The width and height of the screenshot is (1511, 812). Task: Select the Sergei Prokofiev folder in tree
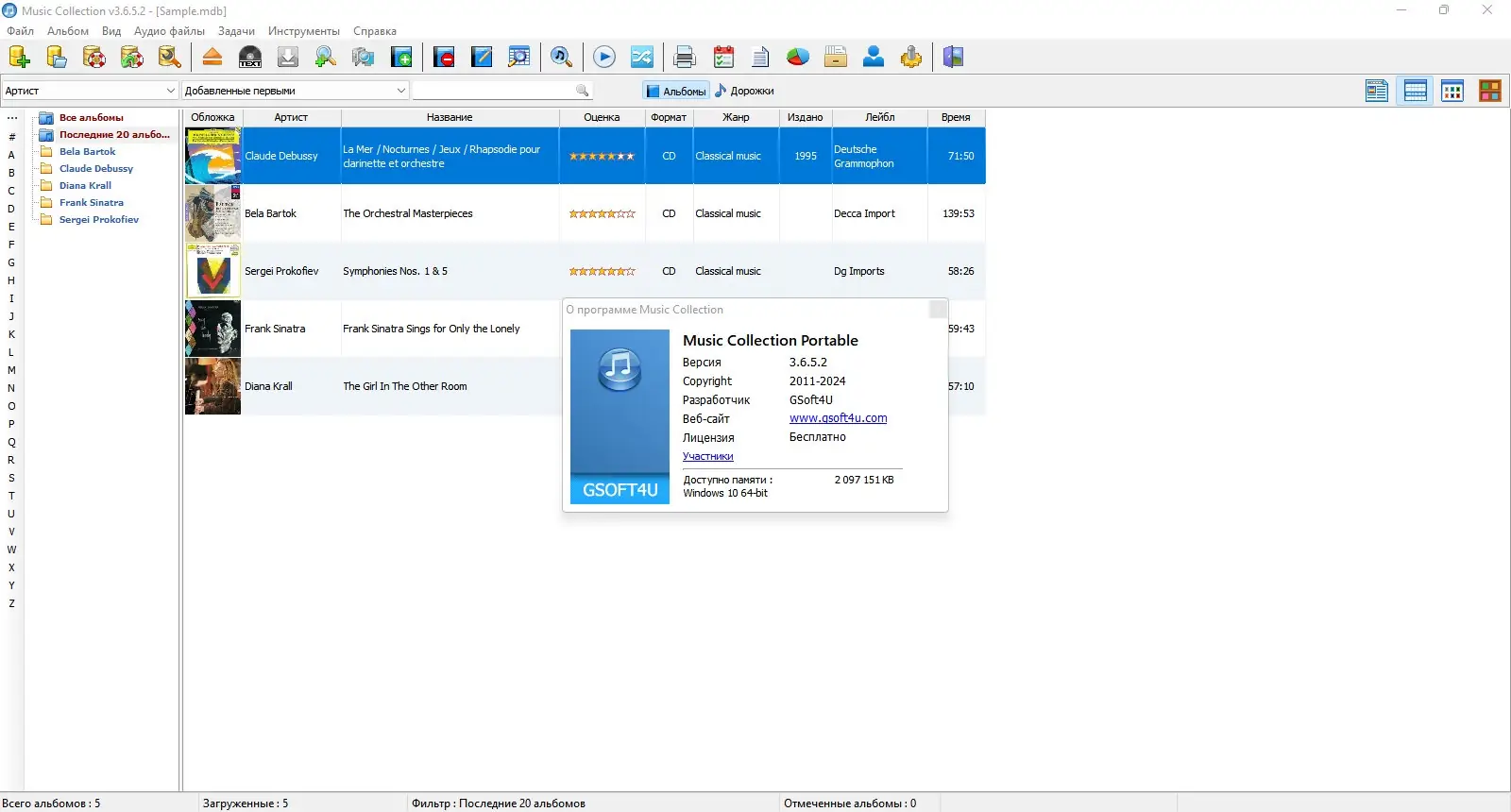[x=98, y=220]
